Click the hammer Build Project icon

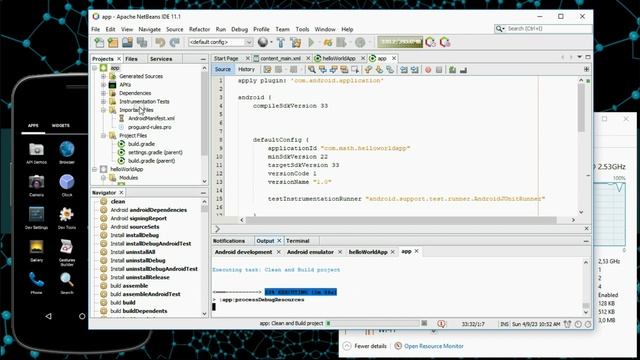coord(281,42)
